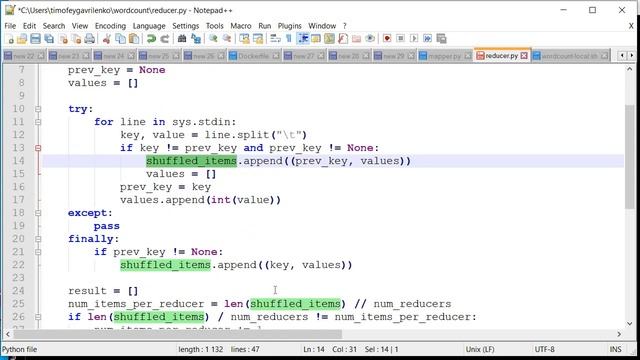
Task: Click the Open file toolbar icon
Action: pyautogui.click(x=22, y=39)
